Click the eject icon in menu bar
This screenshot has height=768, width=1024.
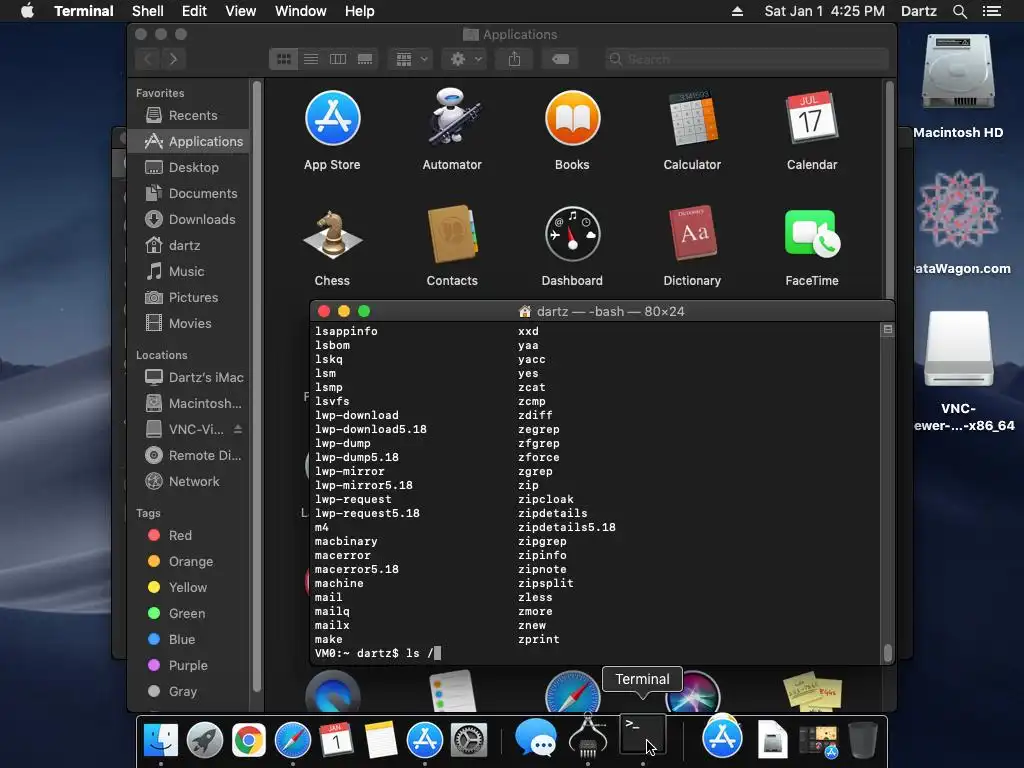737,11
